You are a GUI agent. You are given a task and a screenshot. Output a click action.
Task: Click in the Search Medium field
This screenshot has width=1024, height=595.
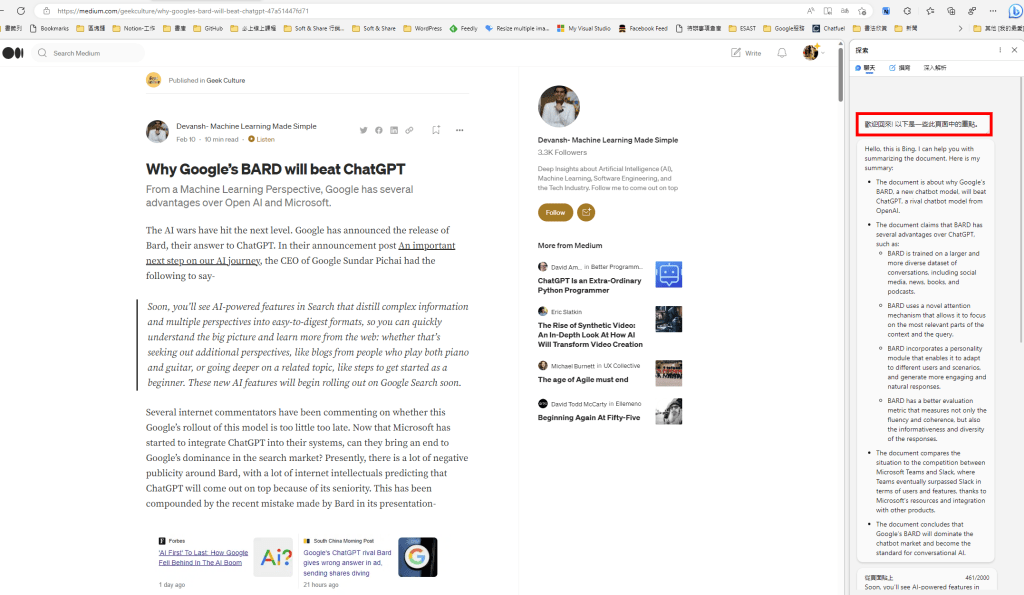pyautogui.click(x=91, y=53)
